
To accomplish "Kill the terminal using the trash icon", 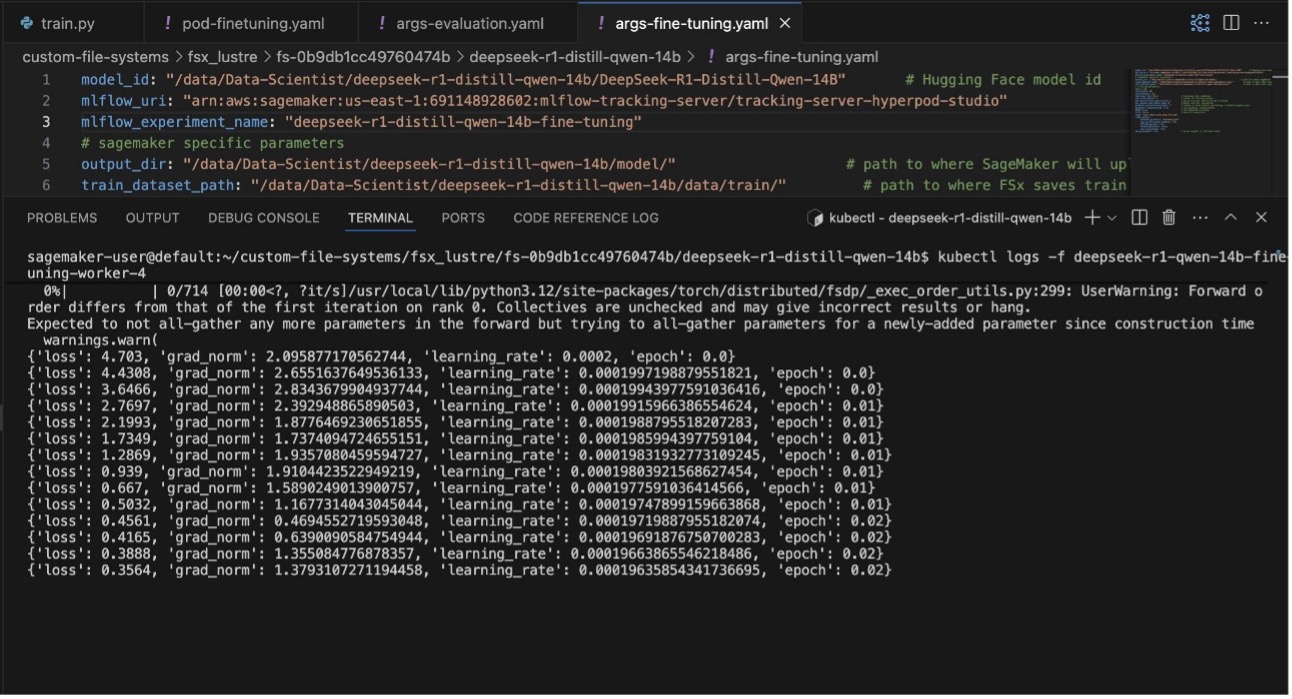I will 1169,217.
